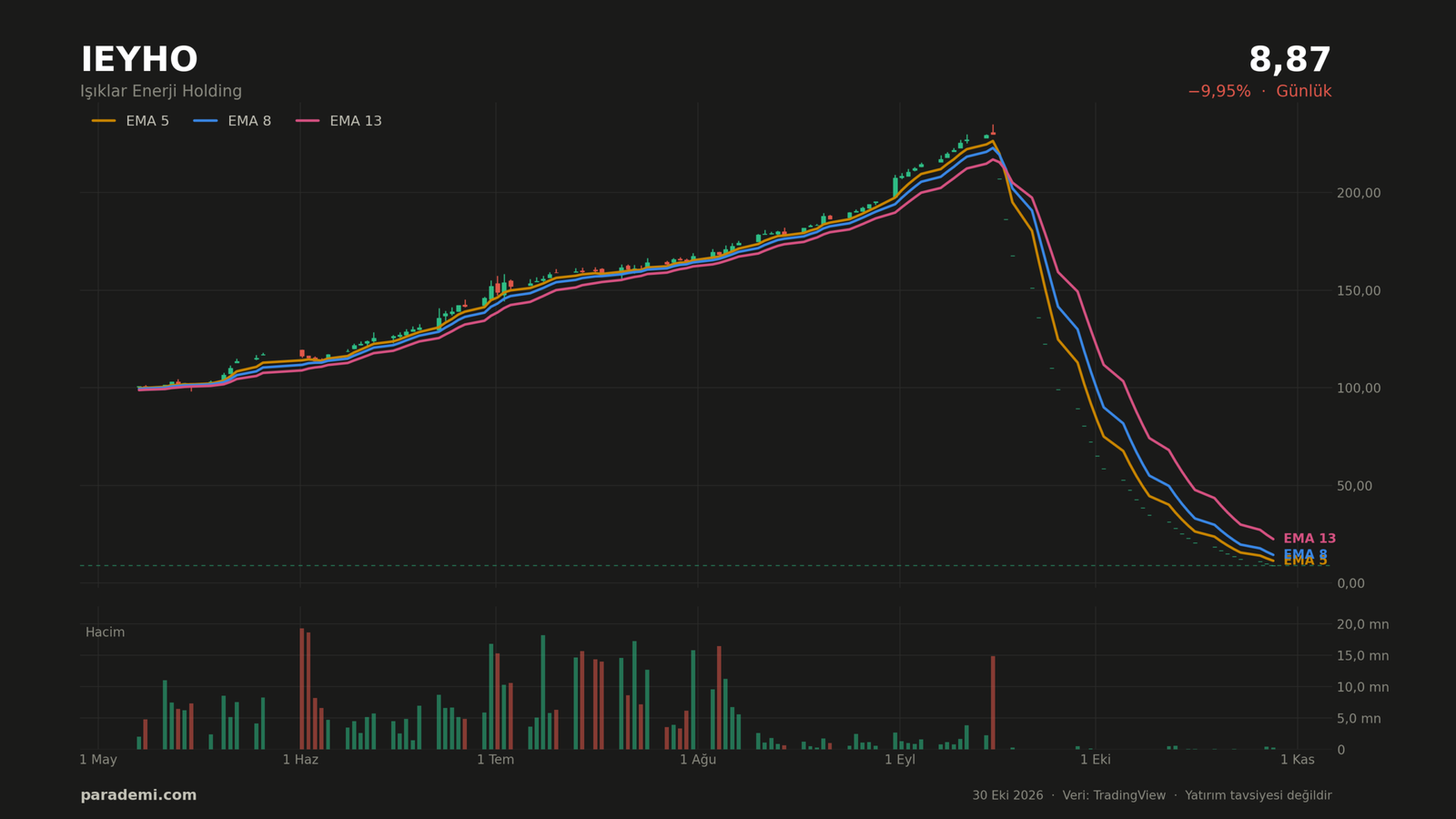
Task: Click the 200,00 price axis label
Action: pos(1359,193)
